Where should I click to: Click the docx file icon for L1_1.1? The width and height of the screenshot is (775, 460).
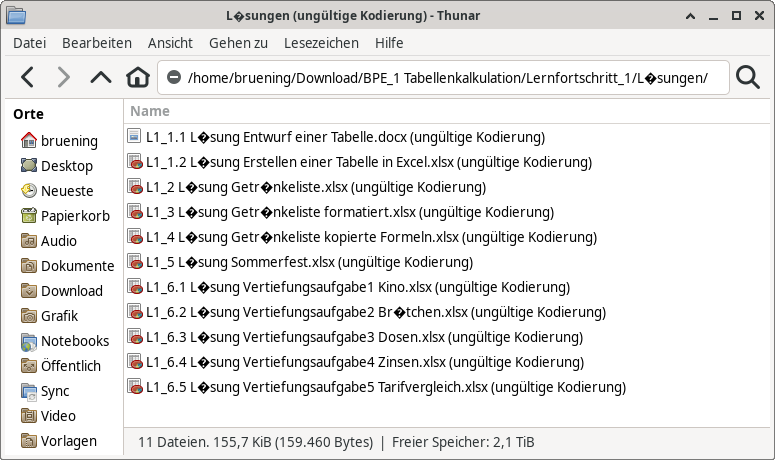[x=135, y=137]
